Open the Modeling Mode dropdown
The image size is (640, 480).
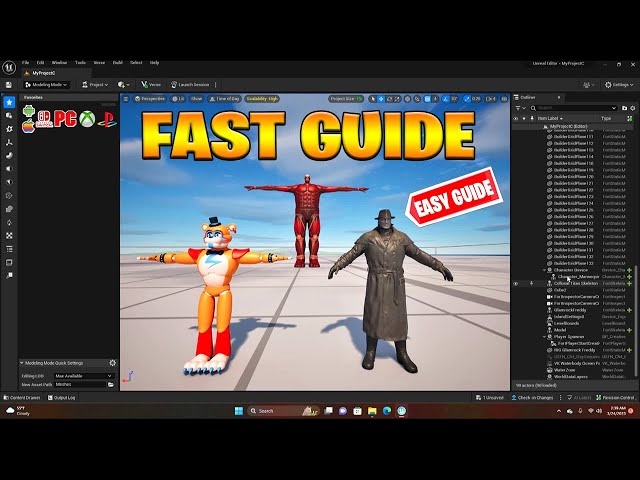(x=46, y=84)
